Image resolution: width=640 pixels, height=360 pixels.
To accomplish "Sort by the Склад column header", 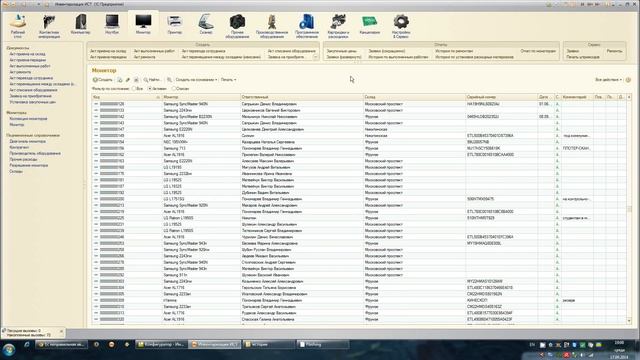I will tap(414, 97).
